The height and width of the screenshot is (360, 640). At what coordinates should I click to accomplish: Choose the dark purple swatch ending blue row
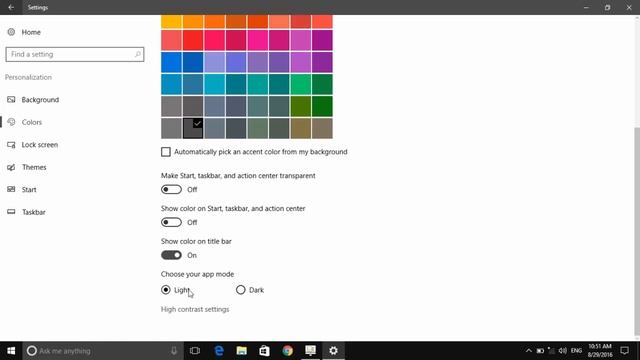(322, 62)
